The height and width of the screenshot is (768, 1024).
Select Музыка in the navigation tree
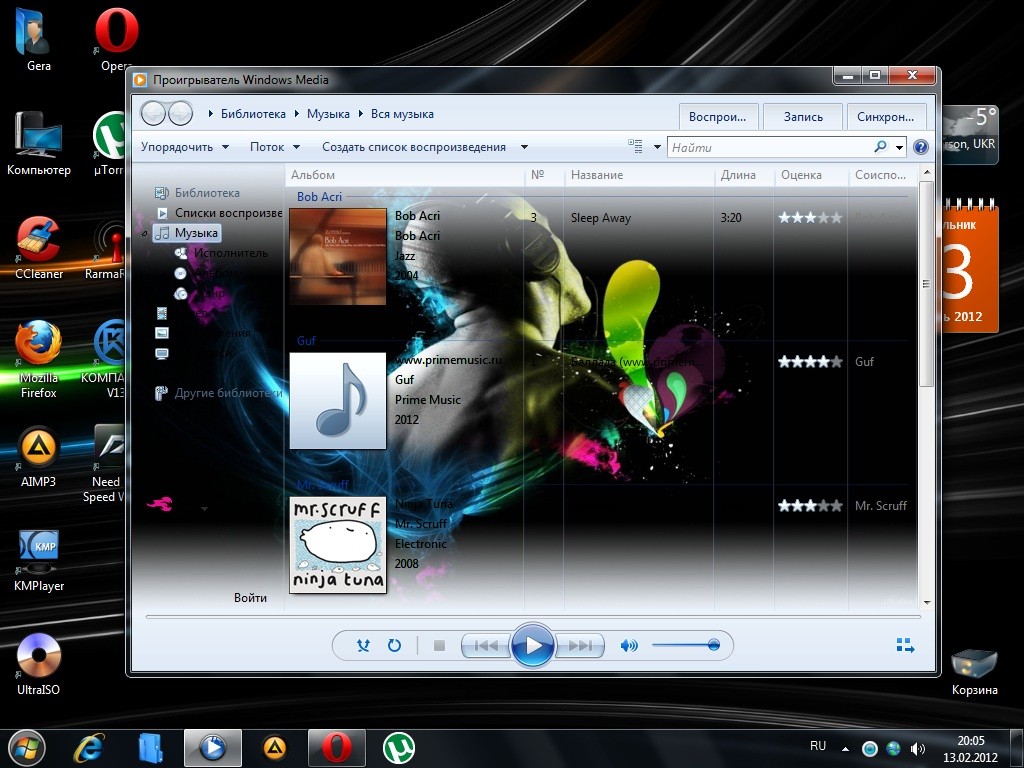187,233
